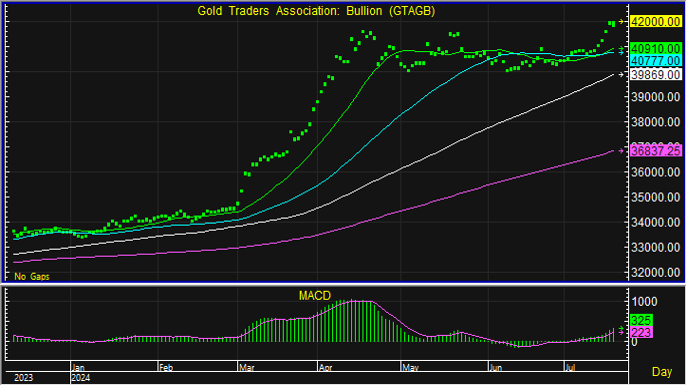Click the yellow arrow marker beside 42000.00

click(621, 21)
